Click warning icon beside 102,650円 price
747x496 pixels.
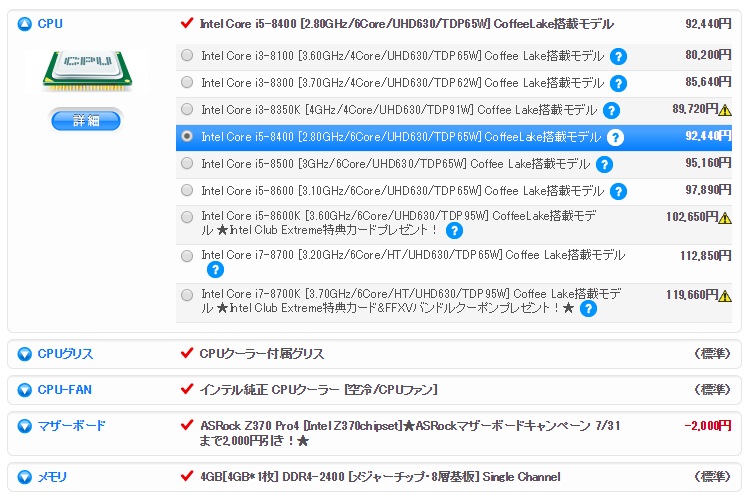pyautogui.click(x=725, y=218)
